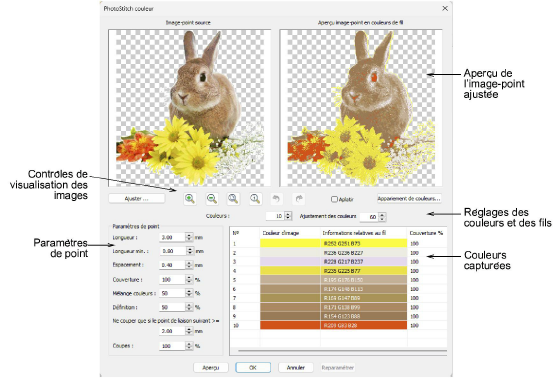Select the lavender swatch in row 3

pos(290,262)
